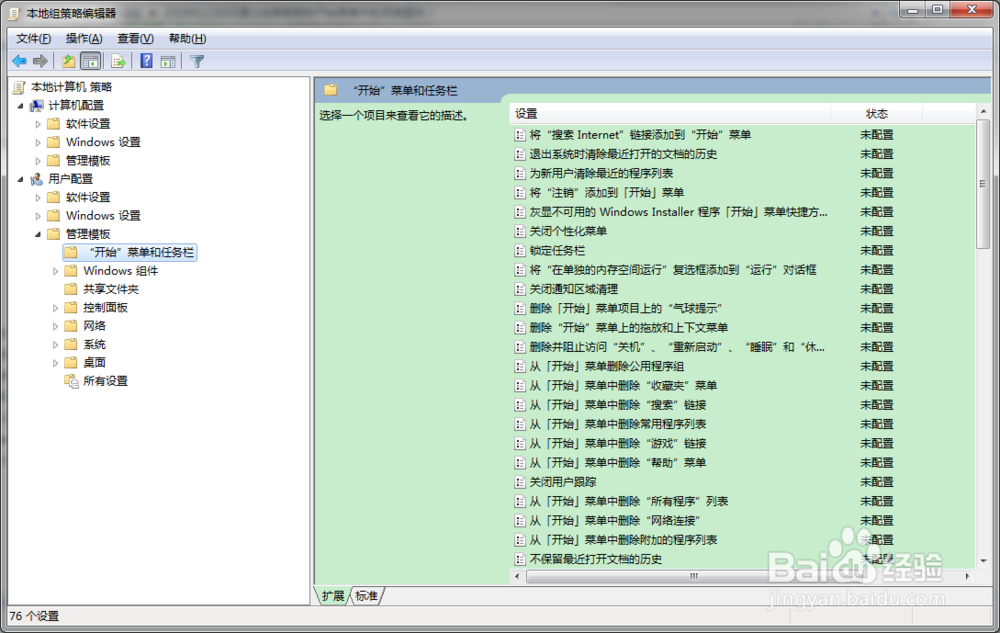Click 未配置 status of 锁定任务栏 row
1000x633 pixels.
[877, 251]
